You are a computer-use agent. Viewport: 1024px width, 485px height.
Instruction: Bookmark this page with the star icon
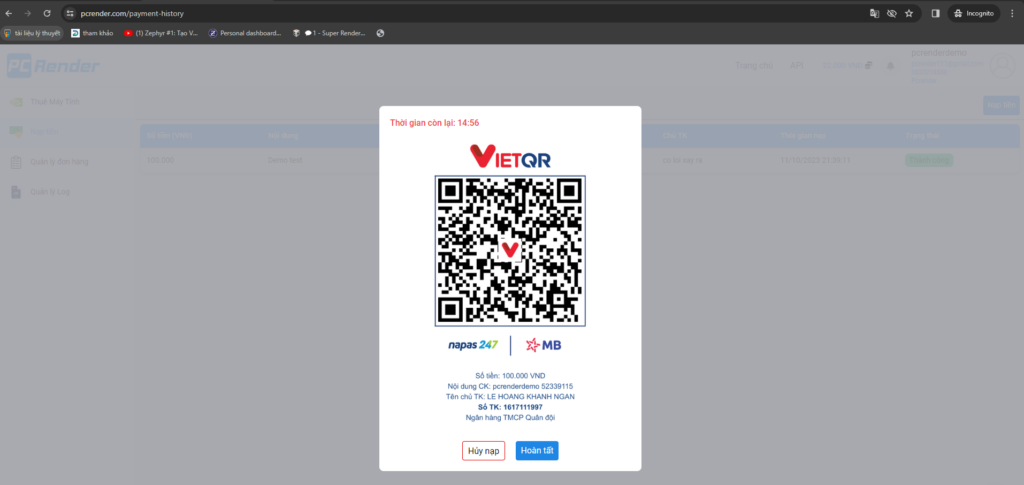pos(909,13)
